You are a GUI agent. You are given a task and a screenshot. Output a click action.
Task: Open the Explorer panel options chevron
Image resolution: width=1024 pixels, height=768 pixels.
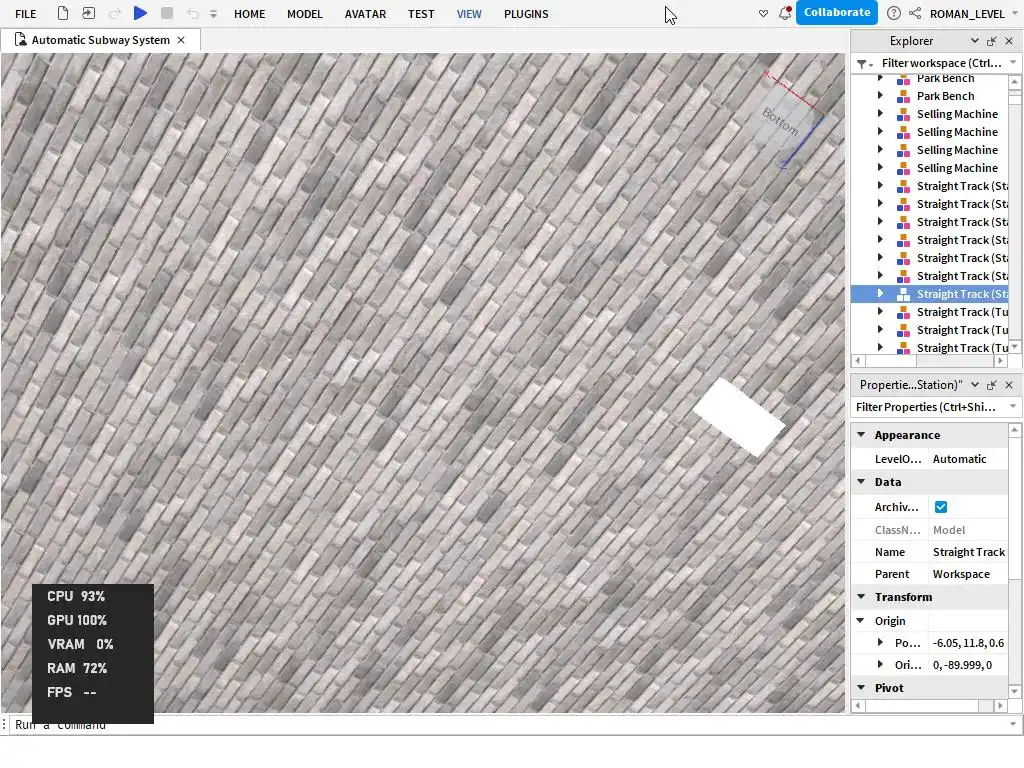click(974, 40)
